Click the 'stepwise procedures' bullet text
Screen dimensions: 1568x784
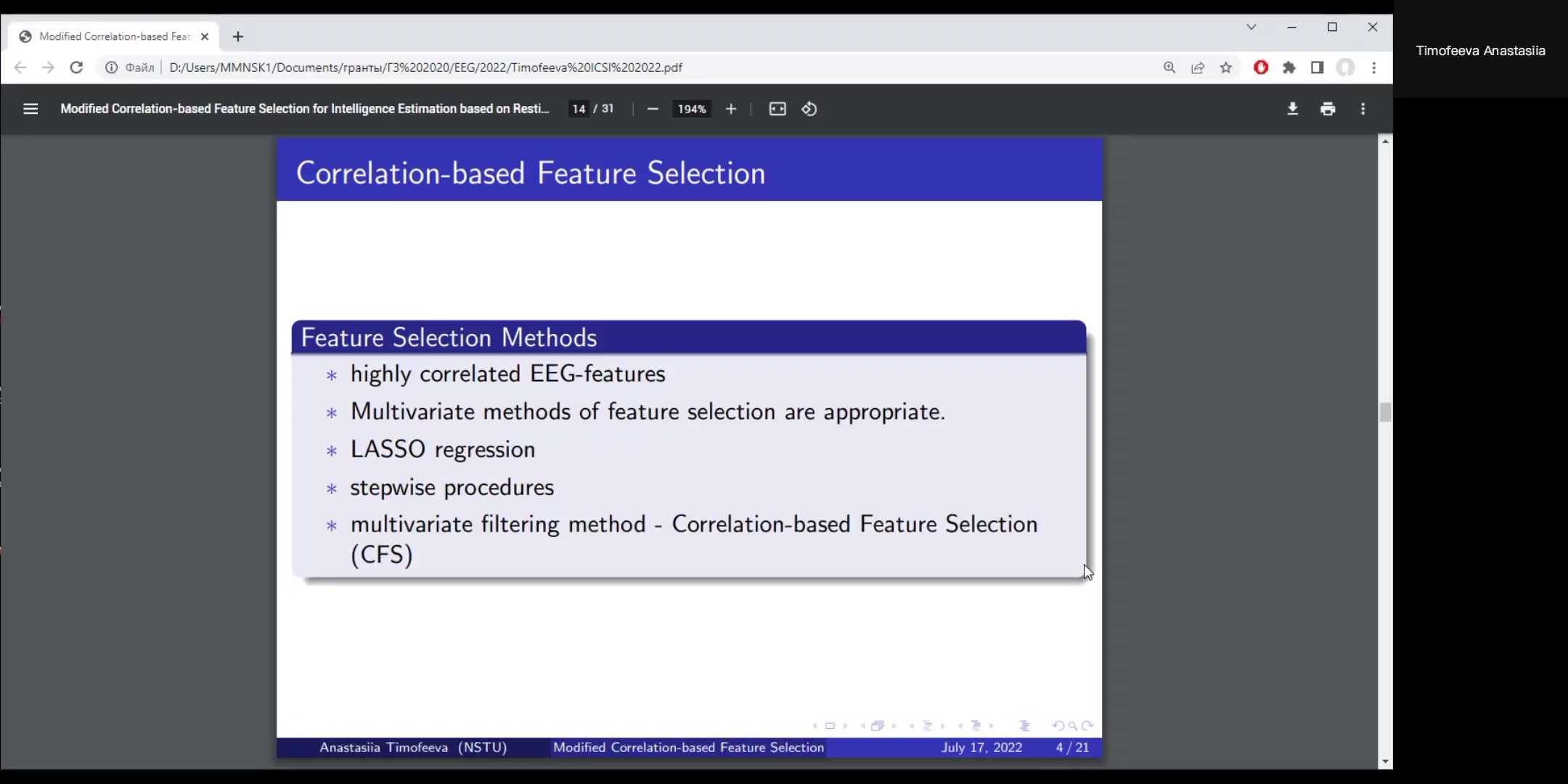[x=452, y=487]
